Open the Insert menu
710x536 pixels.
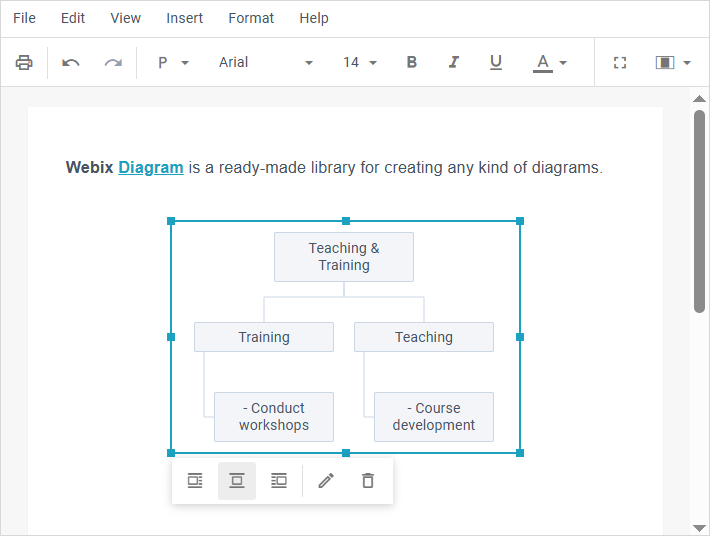(x=184, y=18)
